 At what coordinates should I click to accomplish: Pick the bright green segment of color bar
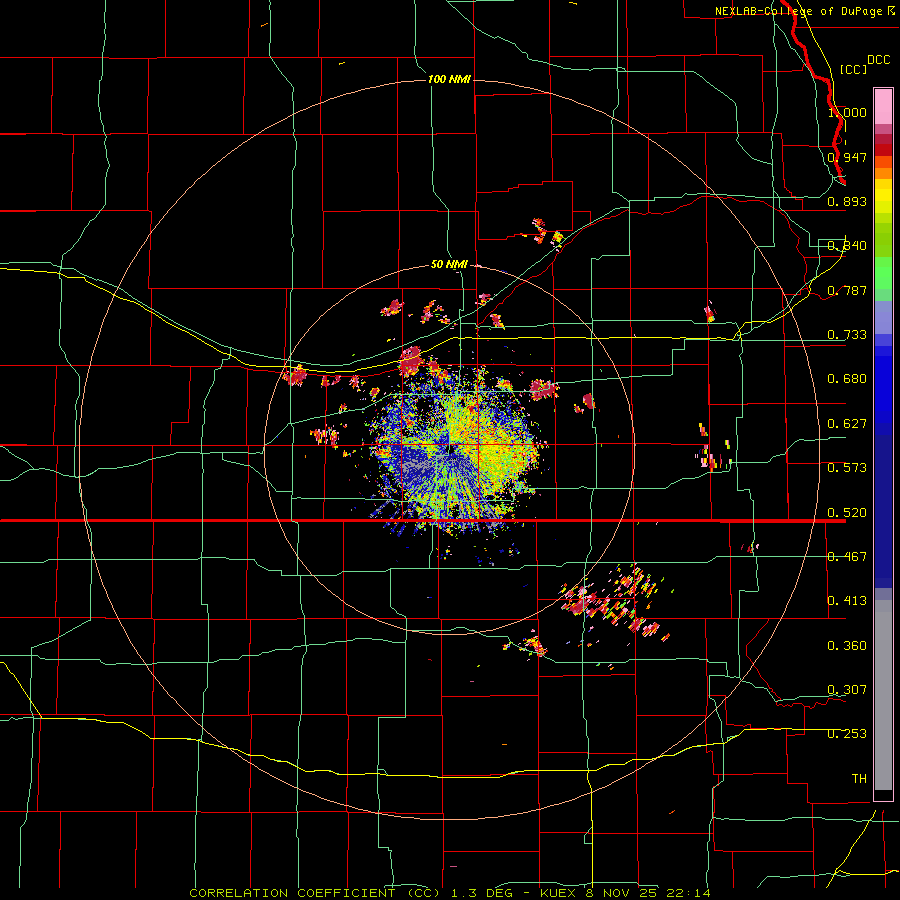[x=883, y=273]
